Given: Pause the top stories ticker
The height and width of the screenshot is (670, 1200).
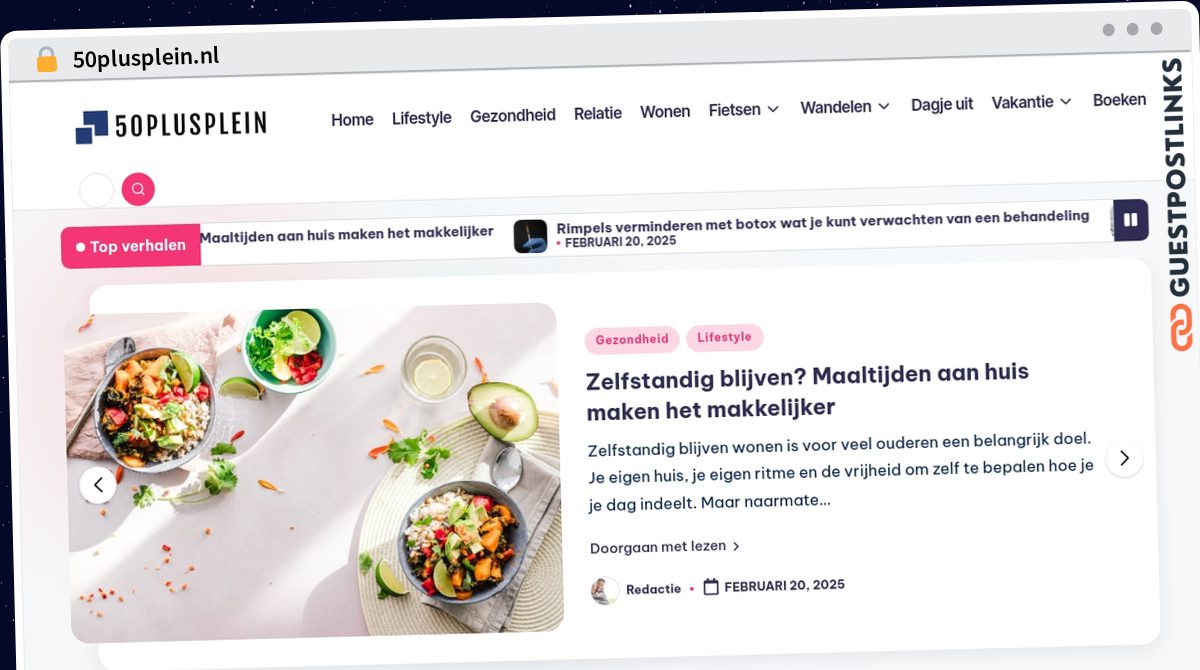Looking at the screenshot, I should [x=1131, y=220].
